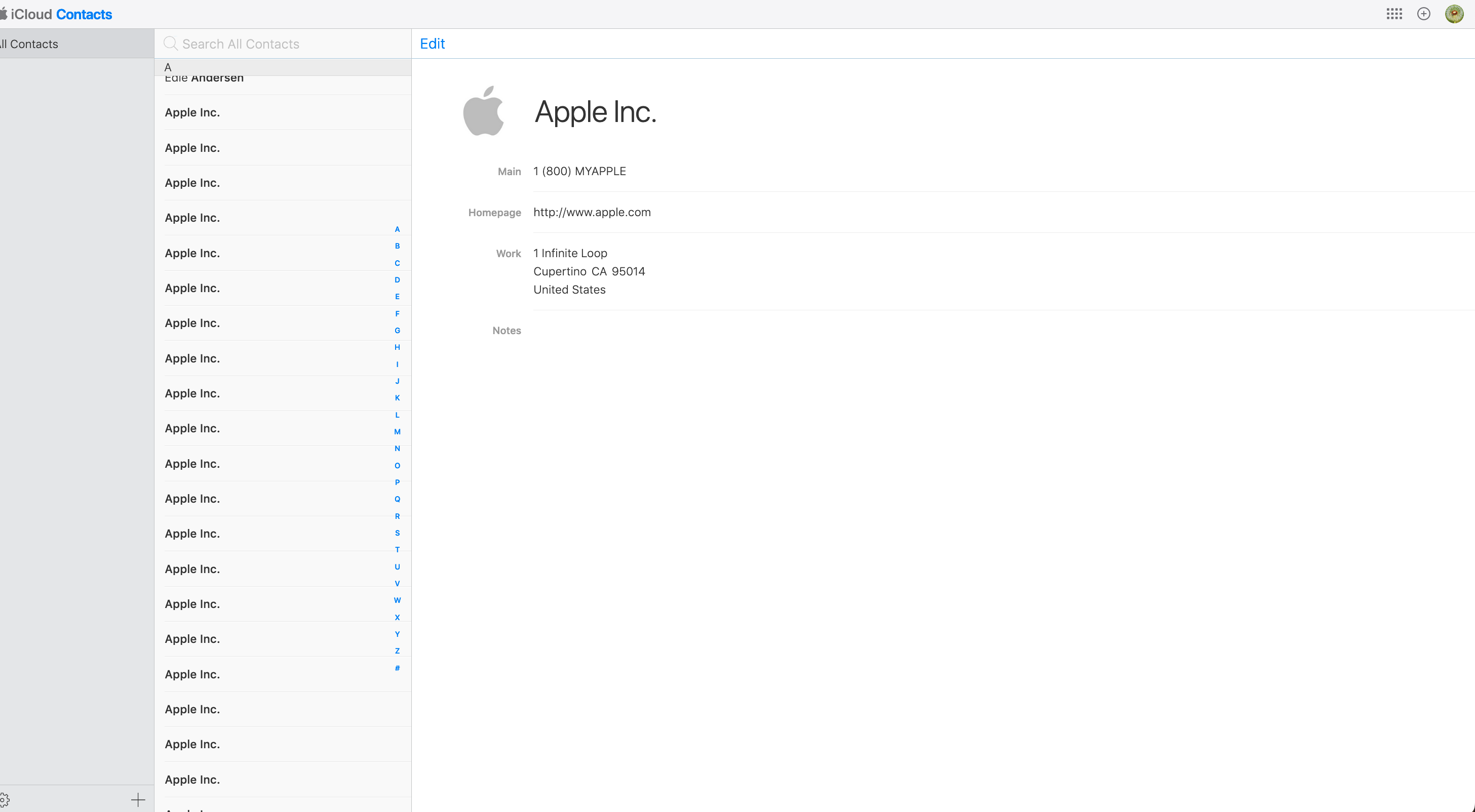Click the Apple Inc. contact name heading
This screenshot has height=812, width=1475.
pyautogui.click(x=596, y=111)
